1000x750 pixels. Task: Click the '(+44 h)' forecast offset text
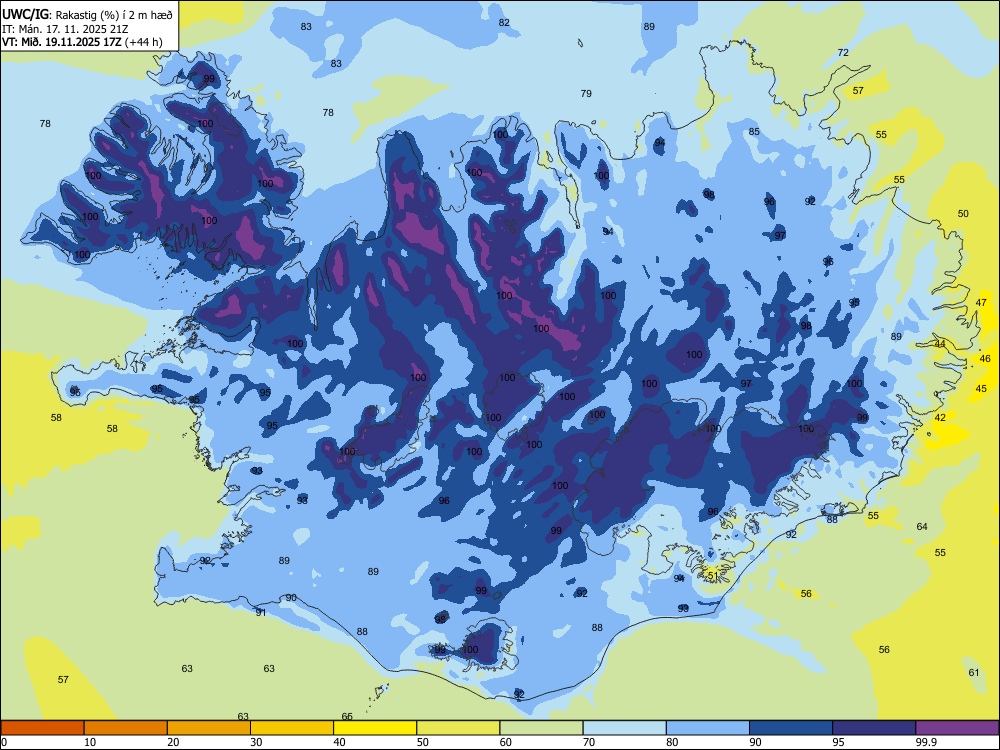pos(144,42)
